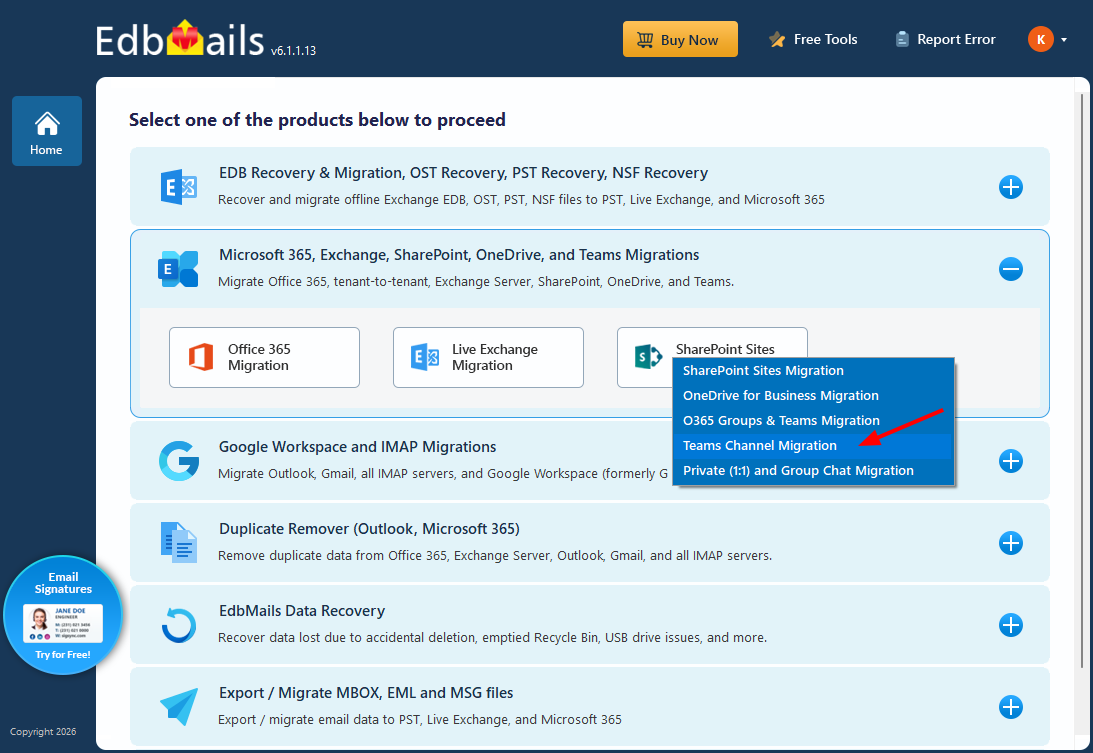1093x753 pixels.
Task: Expand the EdbMails Data Recovery section
Action: (x=1010, y=625)
